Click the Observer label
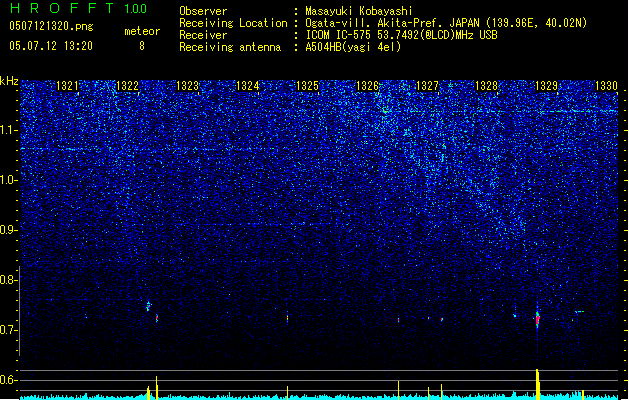Image resolution: width=629 pixels, height=400 pixels. pos(203,11)
